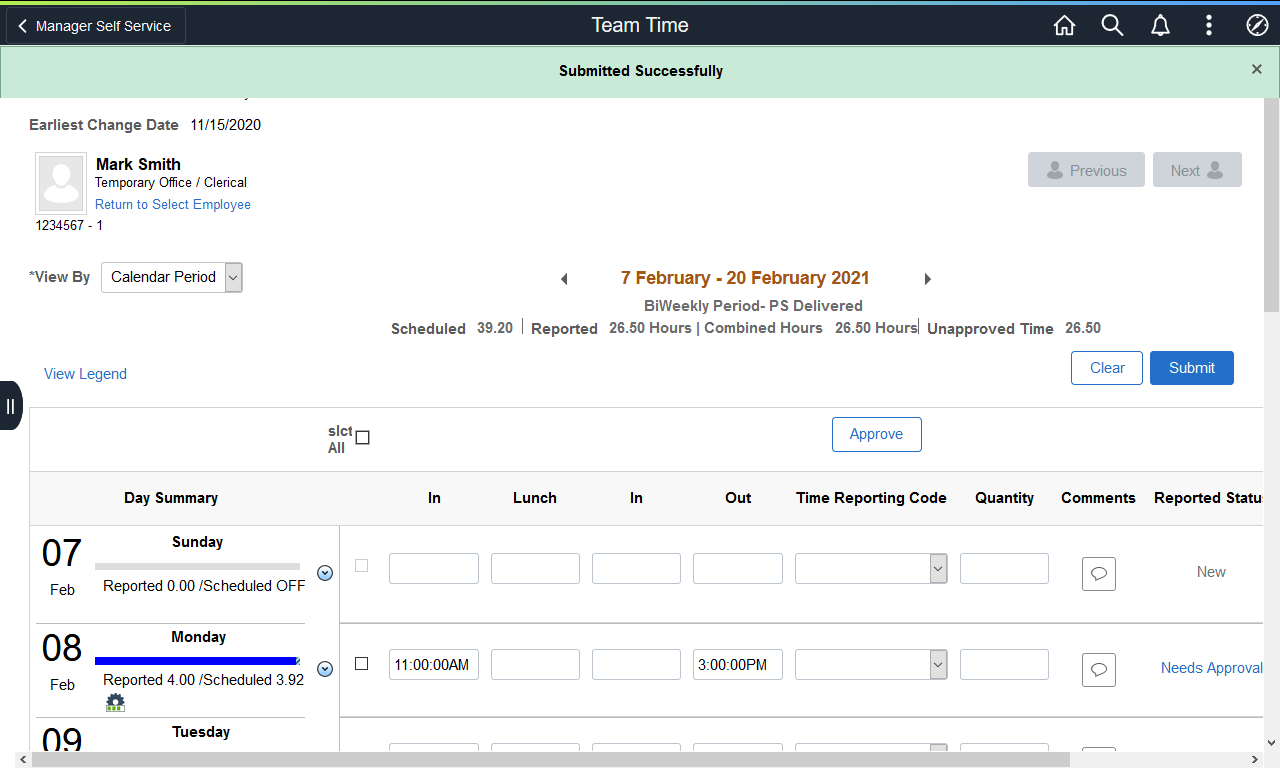1280x768 pixels.
Task: Open the View By Calendar Period dropdown
Action: (172, 277)
